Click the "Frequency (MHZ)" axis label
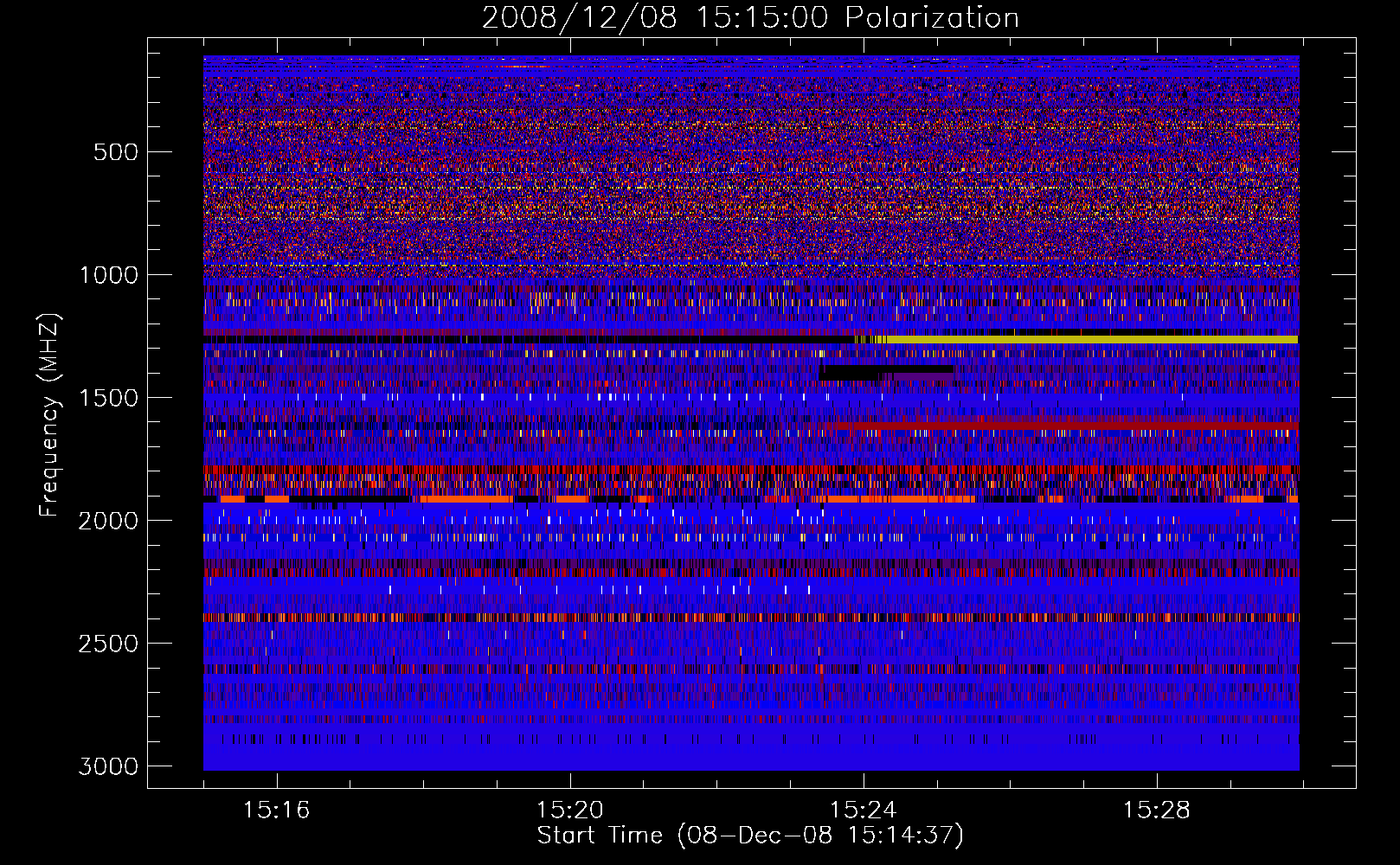The height and width of the screenshot is (865, 1400). coord(49,415)
